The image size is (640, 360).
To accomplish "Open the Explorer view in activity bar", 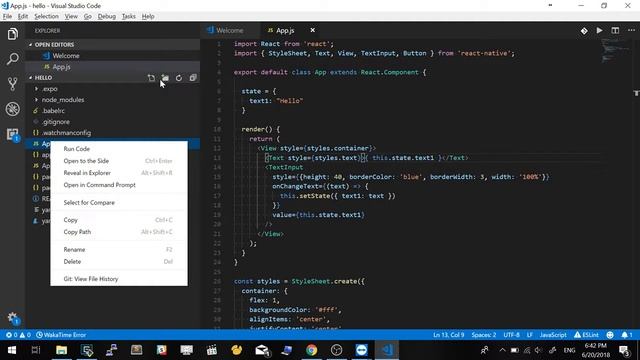I will (13, 34).
